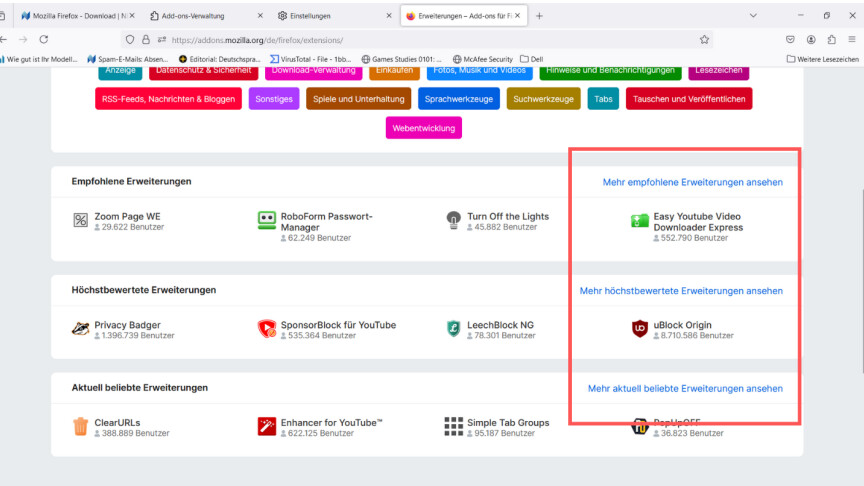The width and height of the screenshot is (864, 486).
Task: Open the Firefox hamburger menu
Action: click(x=852, y=40)
